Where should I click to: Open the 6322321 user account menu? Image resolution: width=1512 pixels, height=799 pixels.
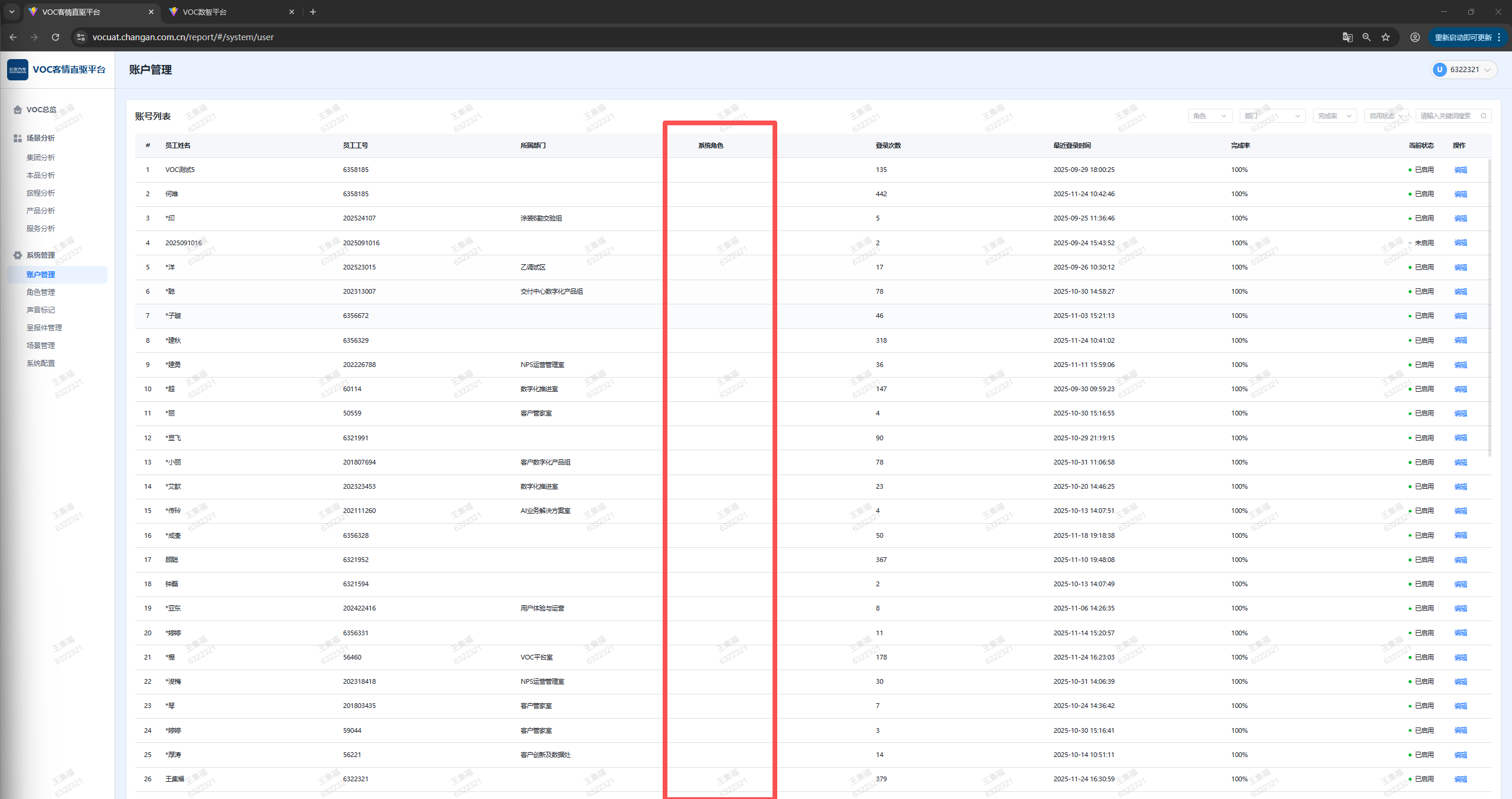1464,70
